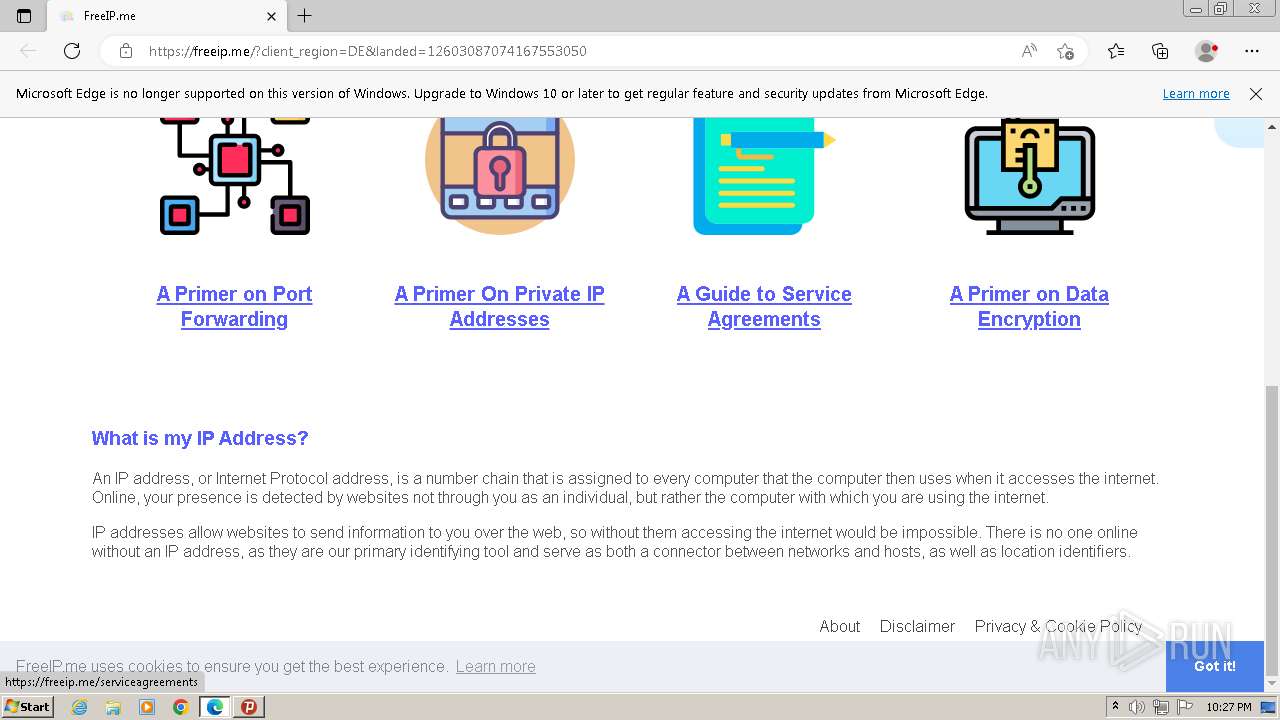The image size is (1280, 720).
Task: Open a new tab with plus button
Action: pyautogui.click(x=305, y=16)
